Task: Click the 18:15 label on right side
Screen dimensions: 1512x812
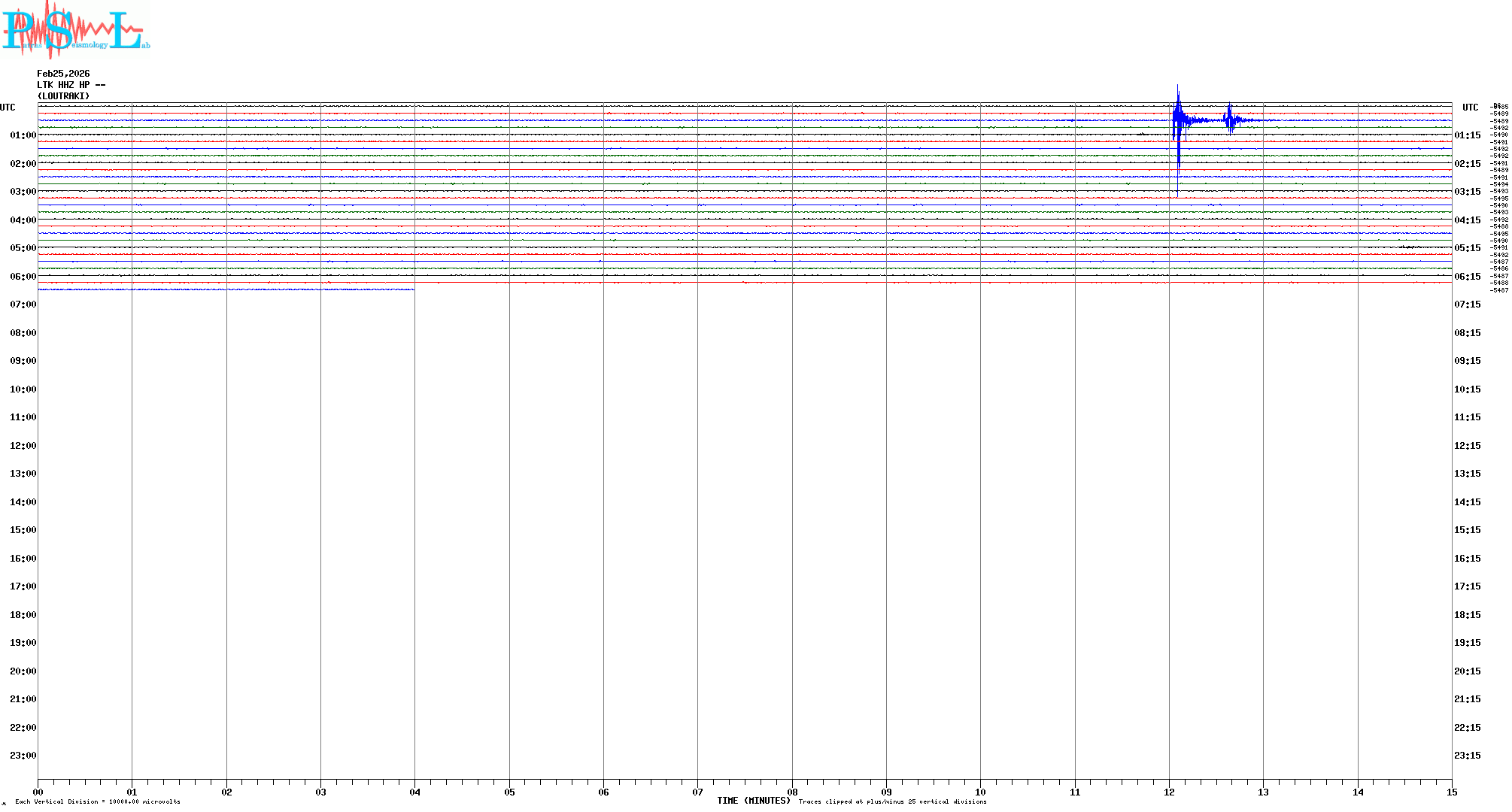Action: [1467, 615]
